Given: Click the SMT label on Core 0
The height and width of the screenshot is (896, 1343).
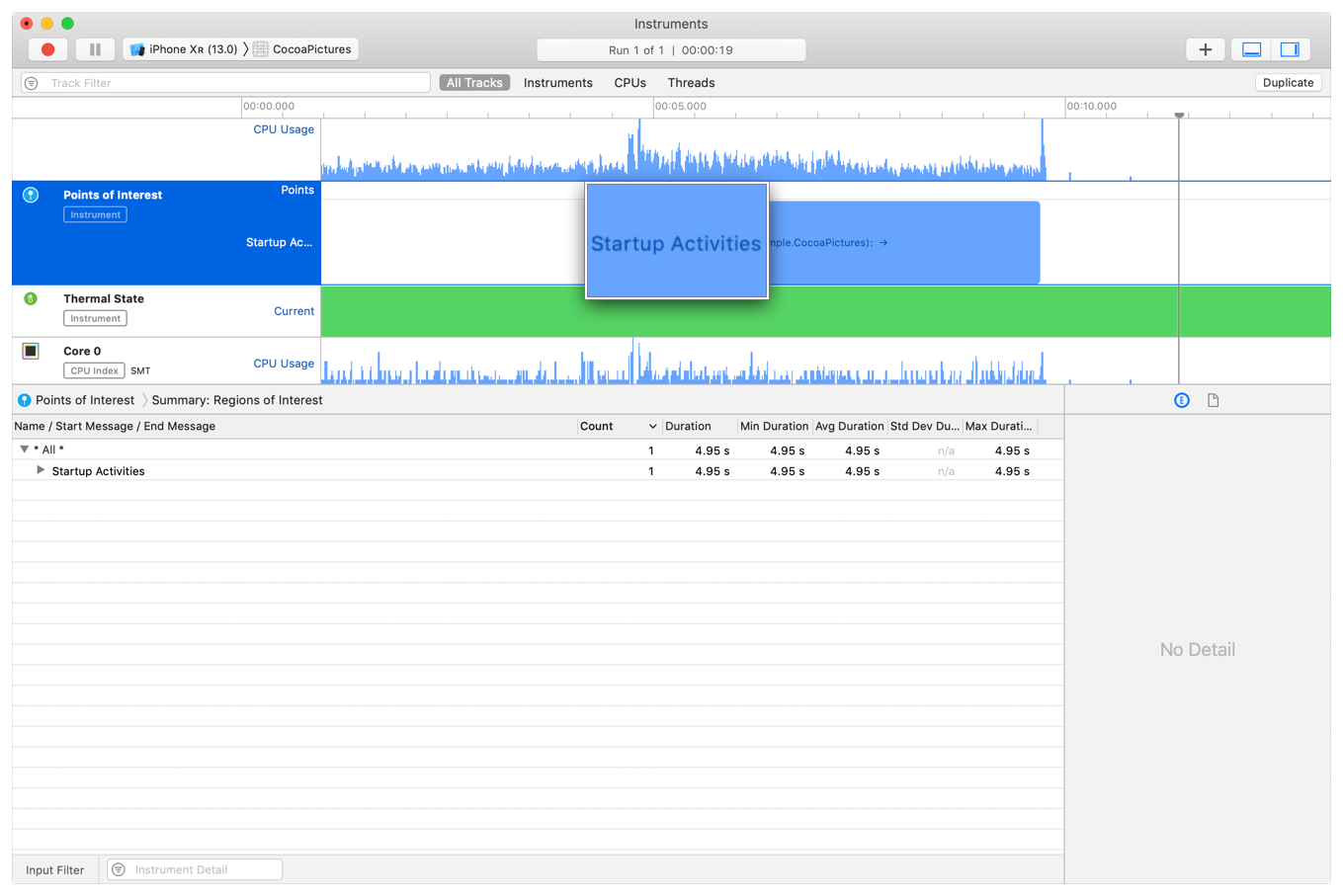Looking at the screenshot, I should click(x=140, y=371).
